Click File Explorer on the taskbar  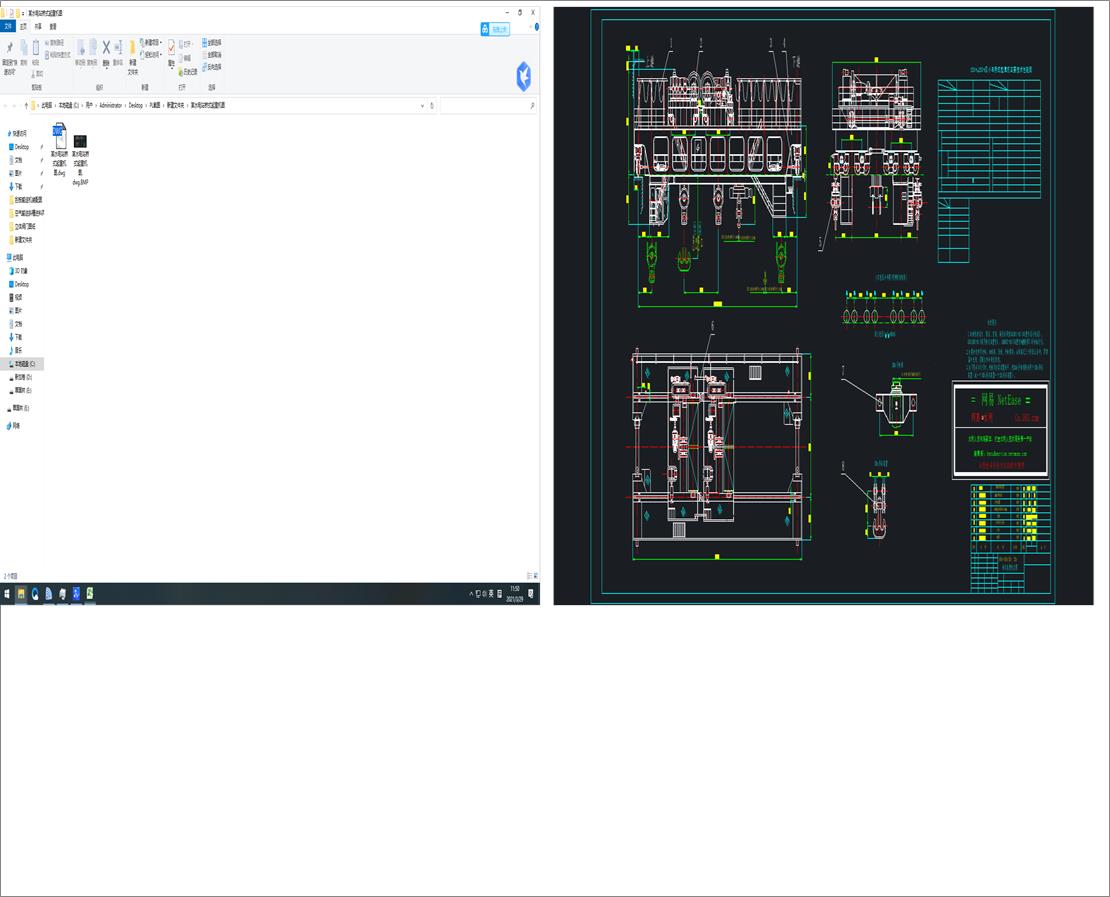click(x=21, y=594)
